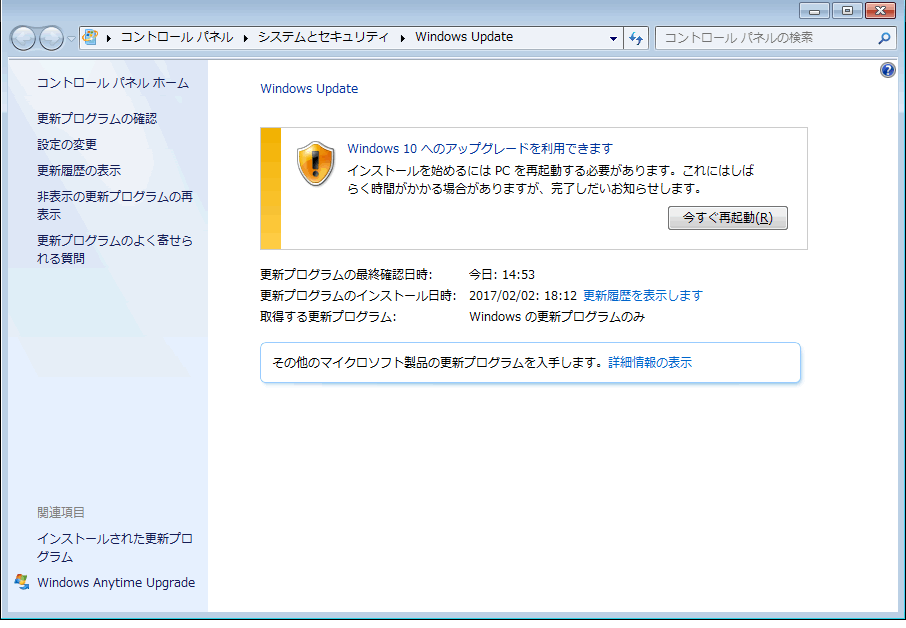This screenshot has width=906, height=628.
Task: Click 更新履歴を表示します link
Action: pos(643,295)
